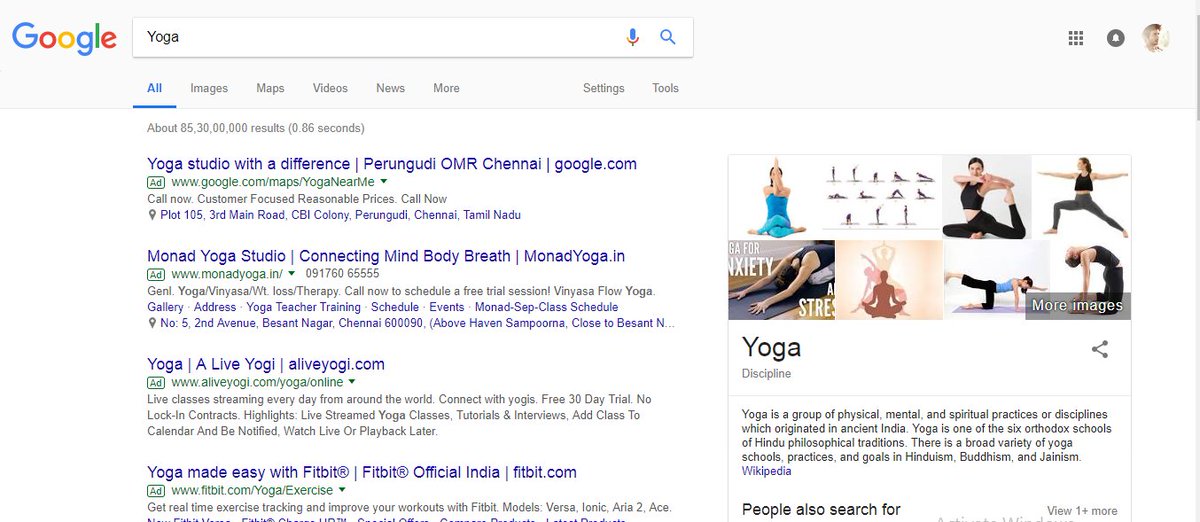This screenshot has height=522, width=1200.
Task: Click the Google logo
Action: point(64,38)
